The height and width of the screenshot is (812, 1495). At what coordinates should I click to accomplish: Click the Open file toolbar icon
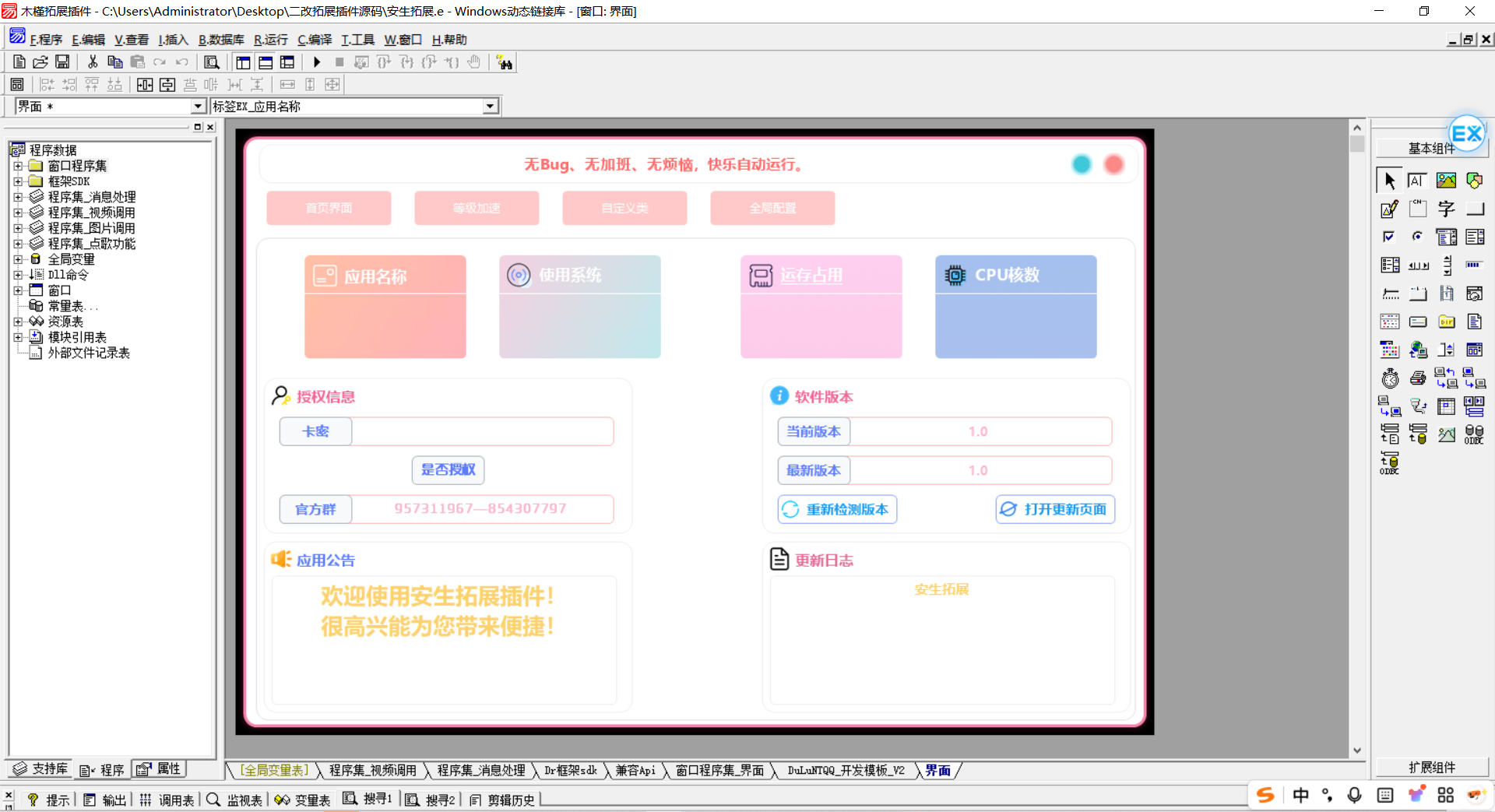click(x=40, y=62)
